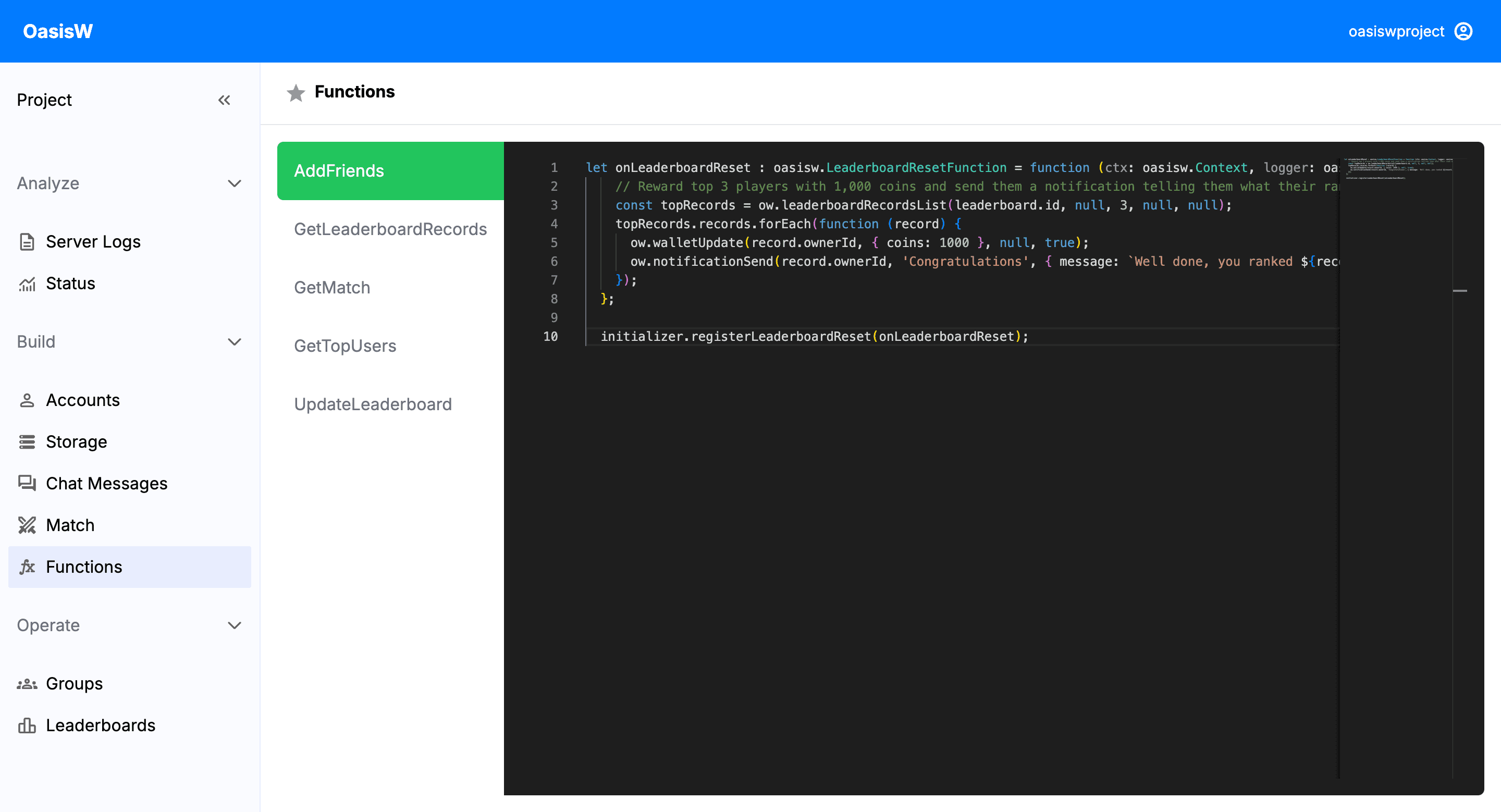Click the Functions page heading

[354, 92]
